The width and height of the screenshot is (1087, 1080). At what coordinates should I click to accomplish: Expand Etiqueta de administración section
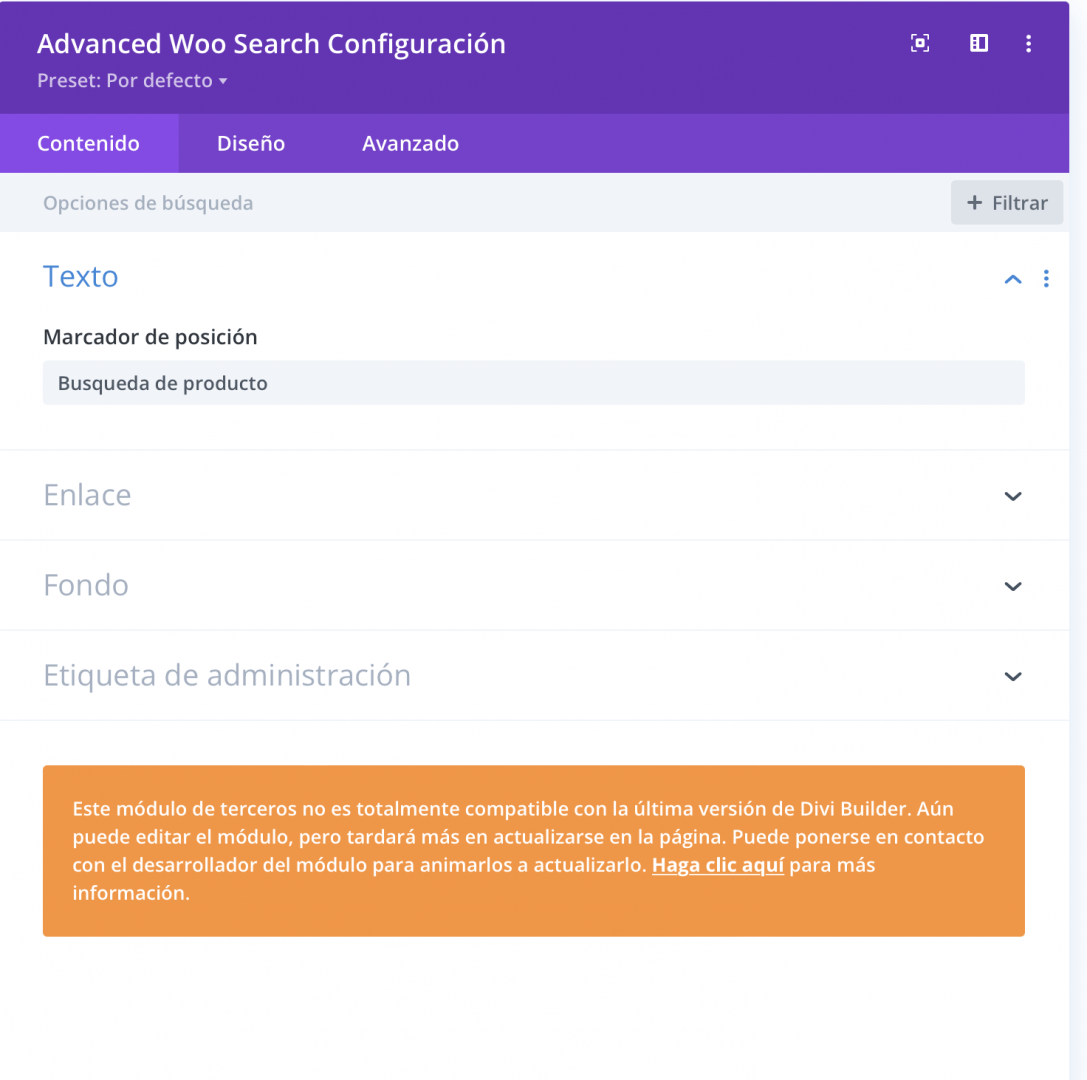(x=1013, y=676)
